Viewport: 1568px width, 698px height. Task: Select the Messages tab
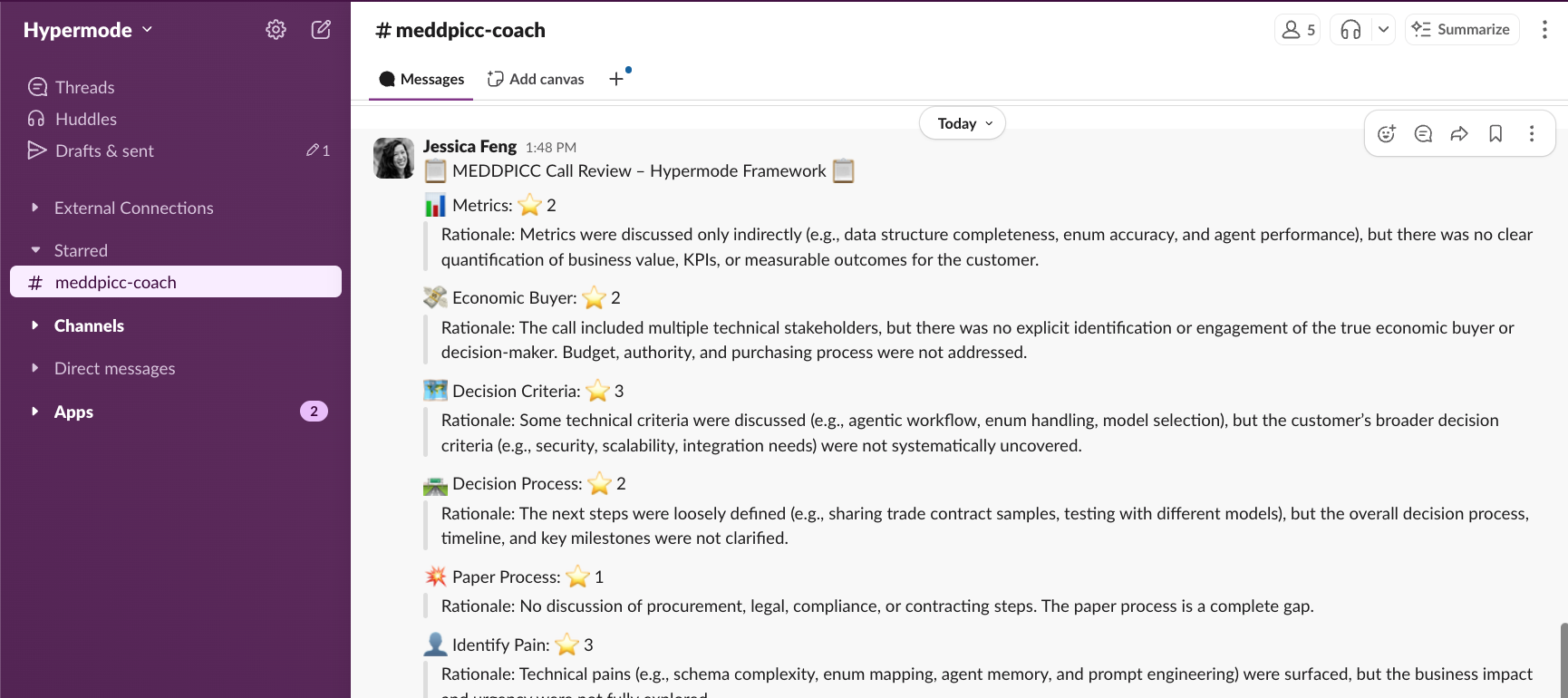coord(421,79)
